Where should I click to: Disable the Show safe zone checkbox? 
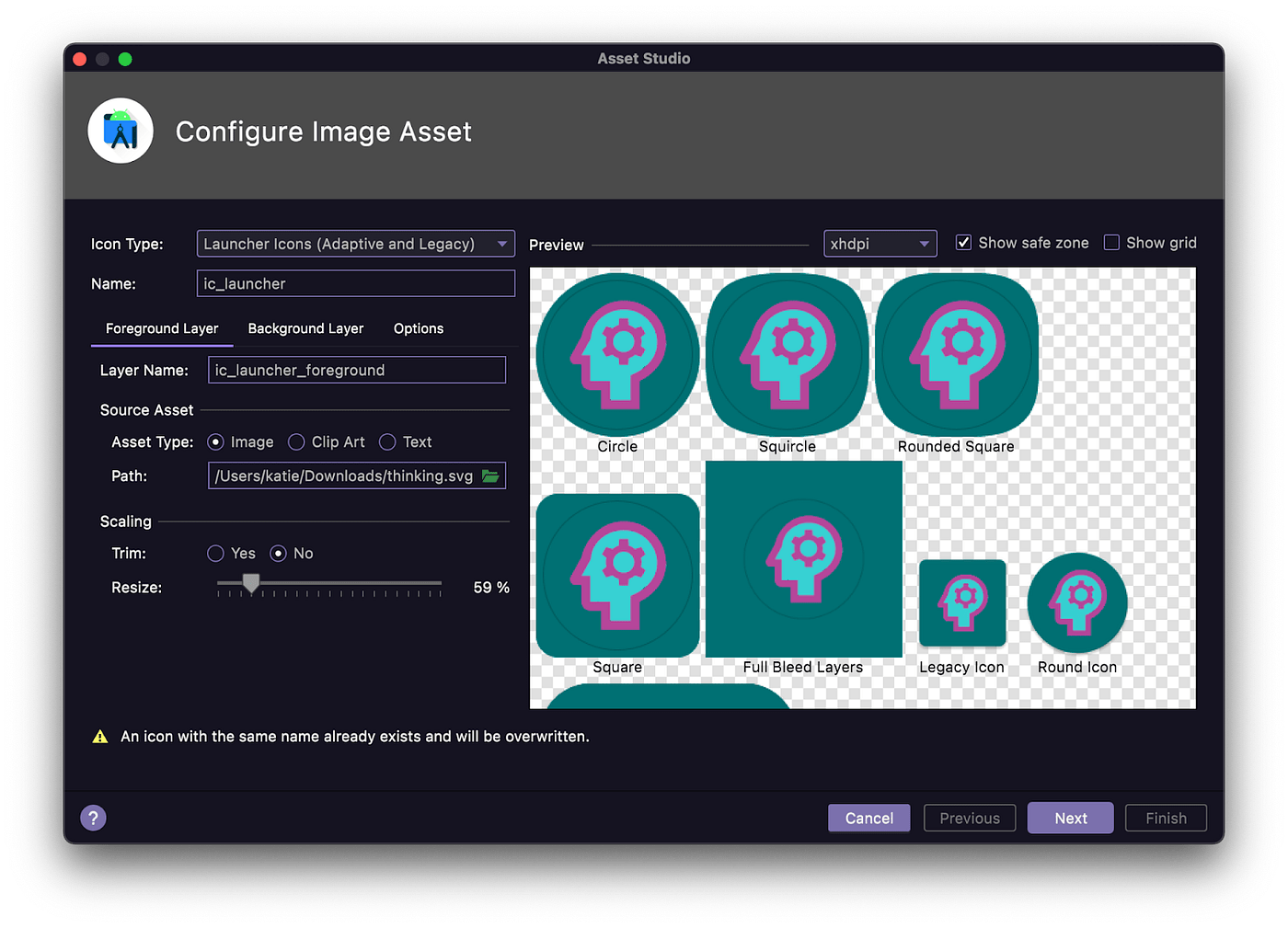pyautogui.click(x=963, y=242)
